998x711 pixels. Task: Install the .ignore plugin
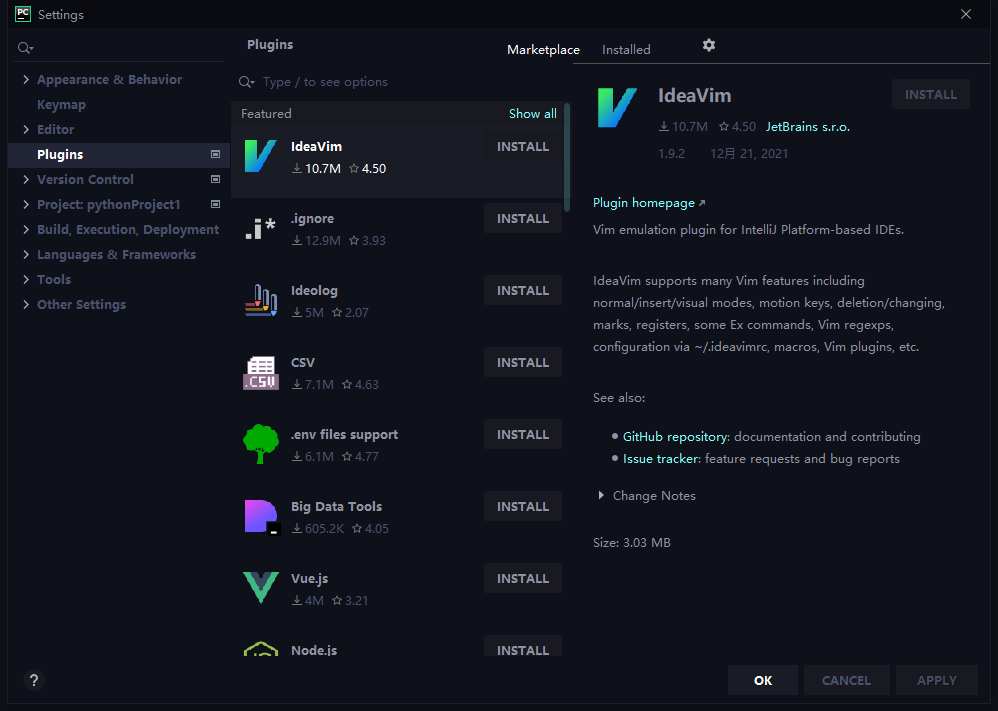523,218
